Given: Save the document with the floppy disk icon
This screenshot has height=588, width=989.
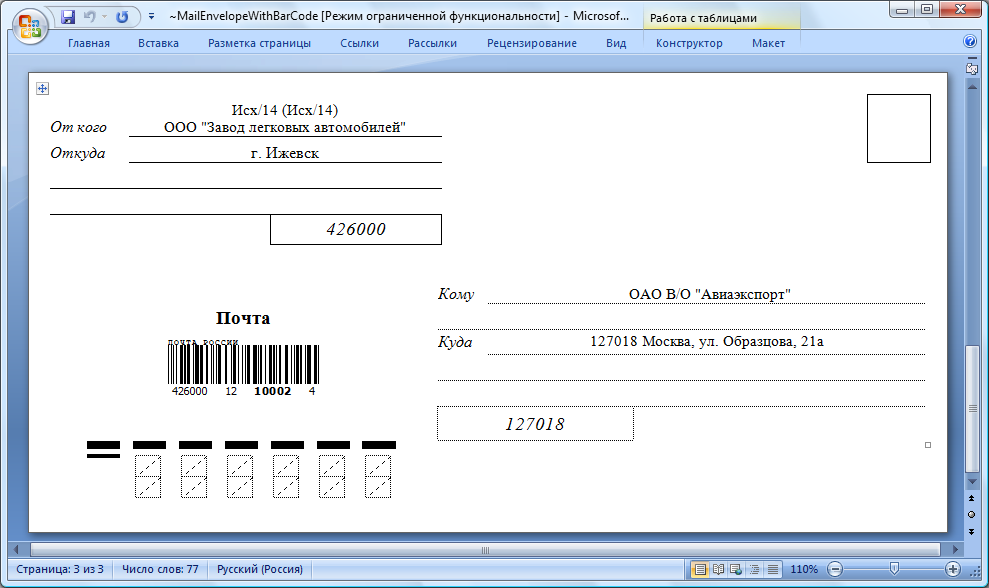Looking at the screenshot, I should (x=68, y=16).
